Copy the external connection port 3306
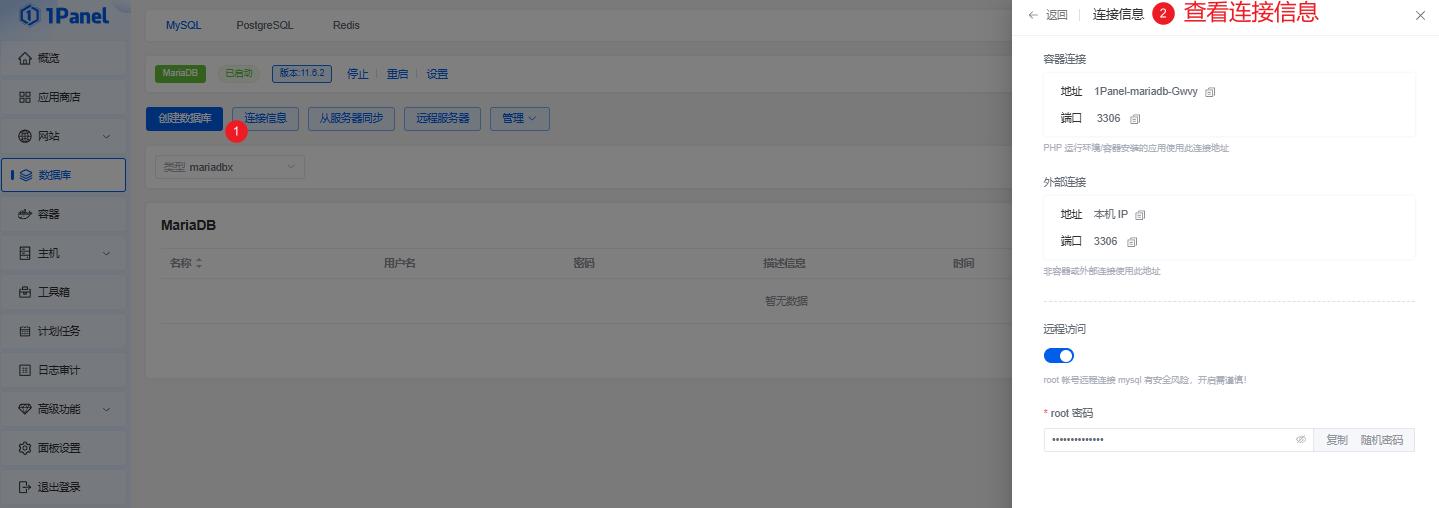This screenshot has height=508, width=1439. pos(1132,242)
